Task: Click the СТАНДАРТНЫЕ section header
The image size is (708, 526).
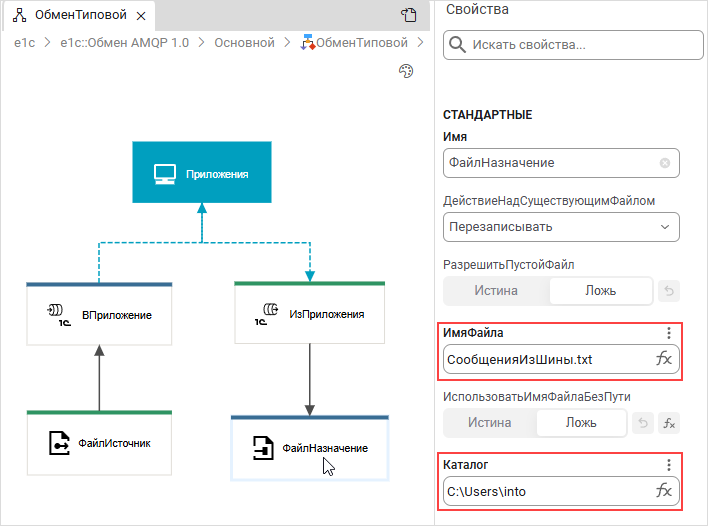Action: point(487,115)
